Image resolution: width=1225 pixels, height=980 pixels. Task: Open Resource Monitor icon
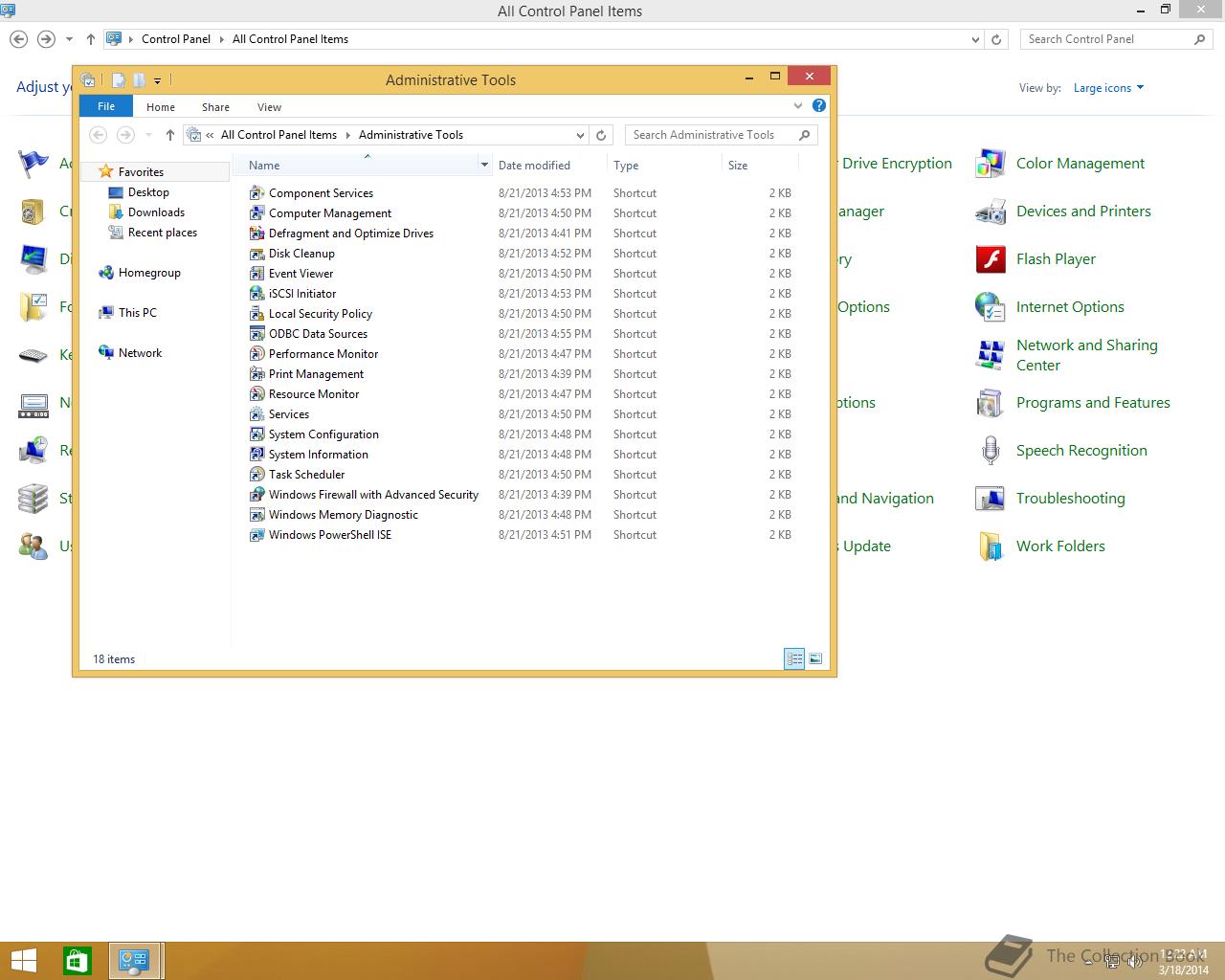[256, 394]
